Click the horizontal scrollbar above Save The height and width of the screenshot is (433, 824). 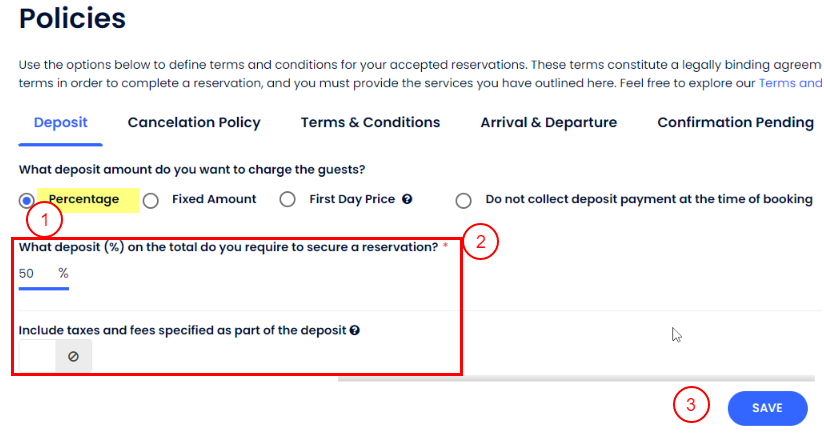tap(580, 380)
